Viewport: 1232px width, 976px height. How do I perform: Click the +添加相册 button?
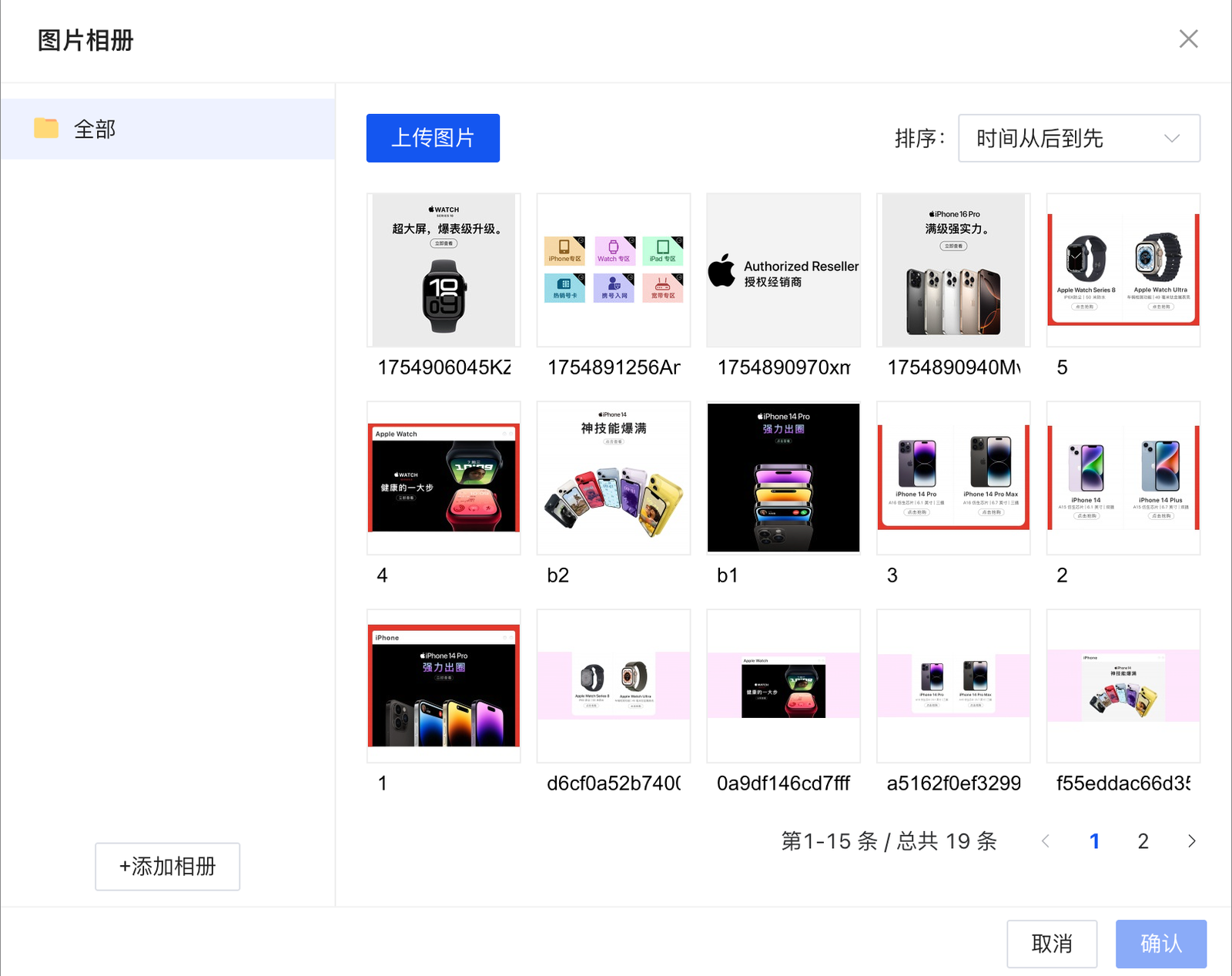tap(167, 867)
